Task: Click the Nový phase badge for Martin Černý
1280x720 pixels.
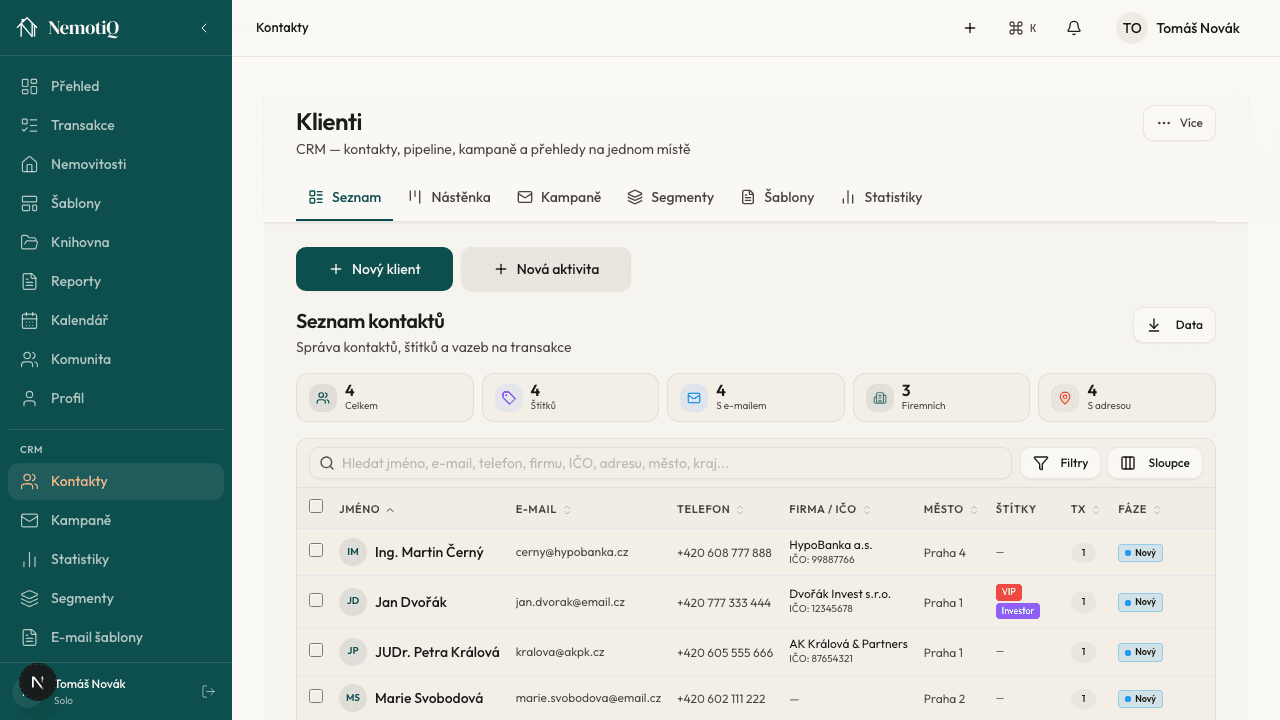Action: click(1140, 552)
